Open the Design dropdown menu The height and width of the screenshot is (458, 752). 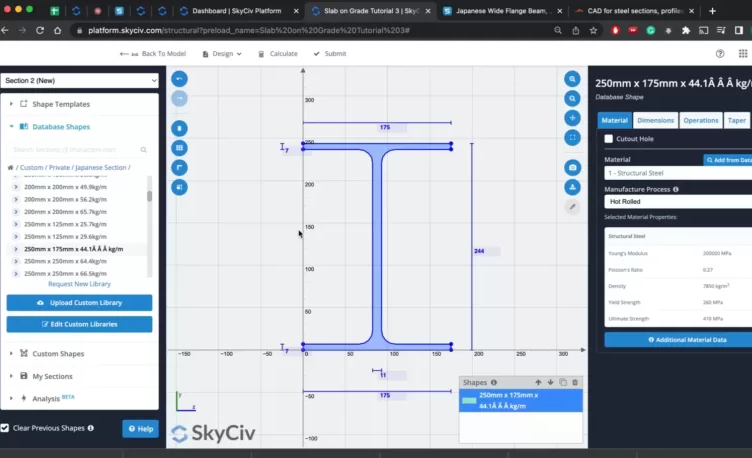222,54
